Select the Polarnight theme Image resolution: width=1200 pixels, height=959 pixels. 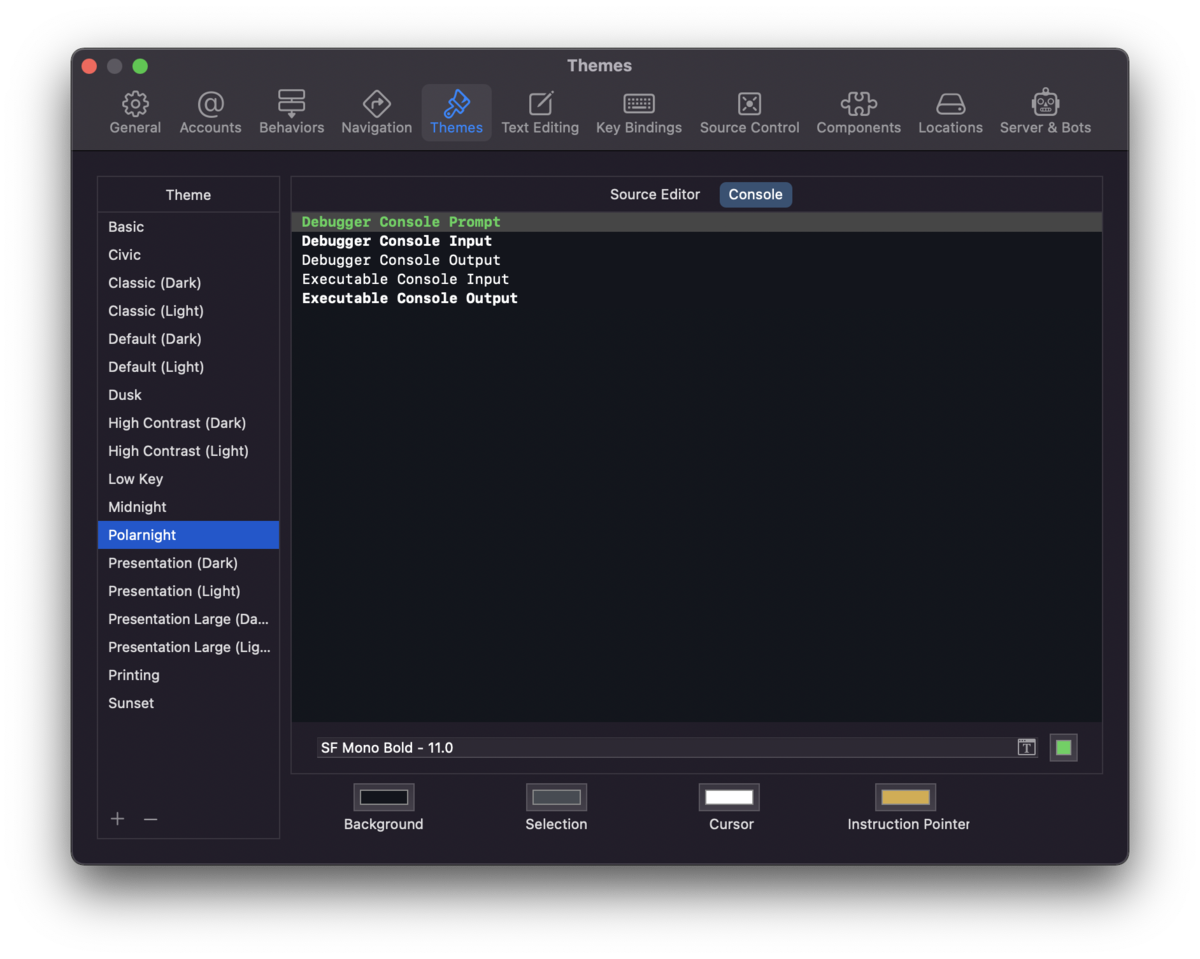point(188,535)
